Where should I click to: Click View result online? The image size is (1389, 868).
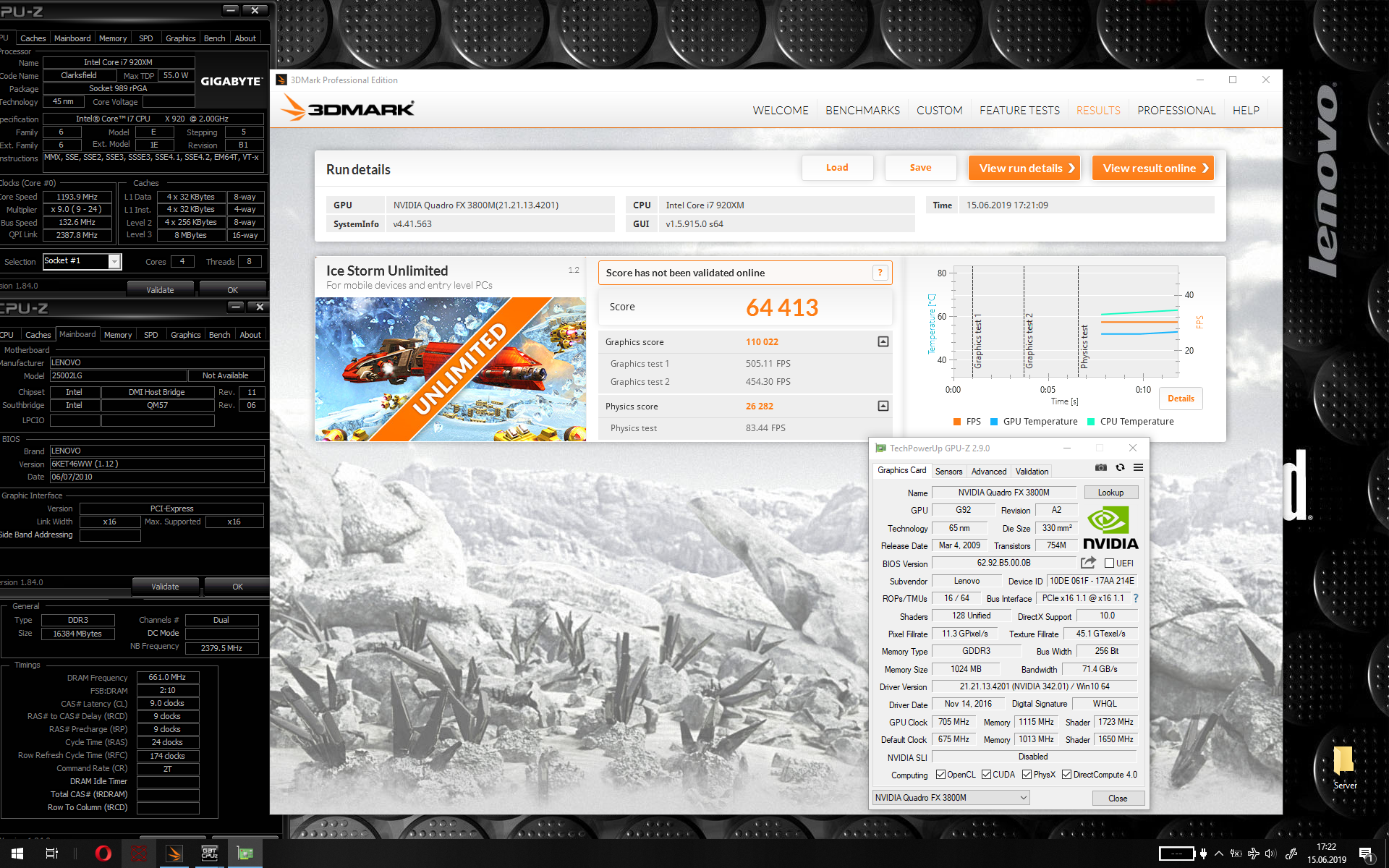(1153, 168)
